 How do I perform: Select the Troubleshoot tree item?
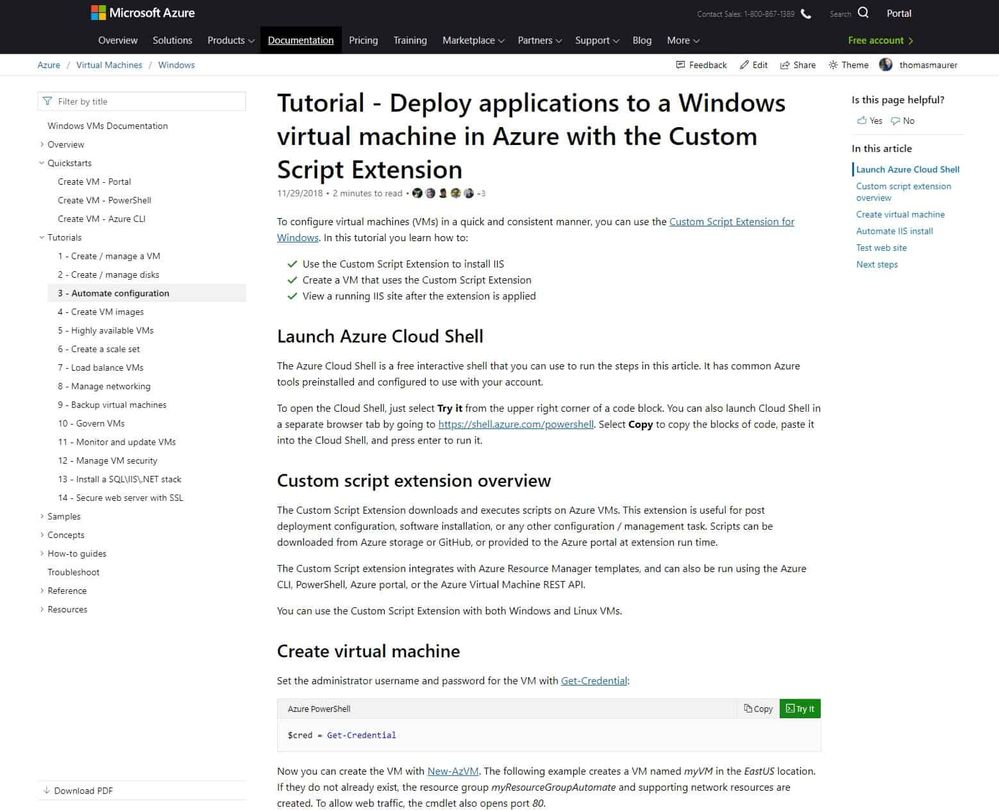73,572
